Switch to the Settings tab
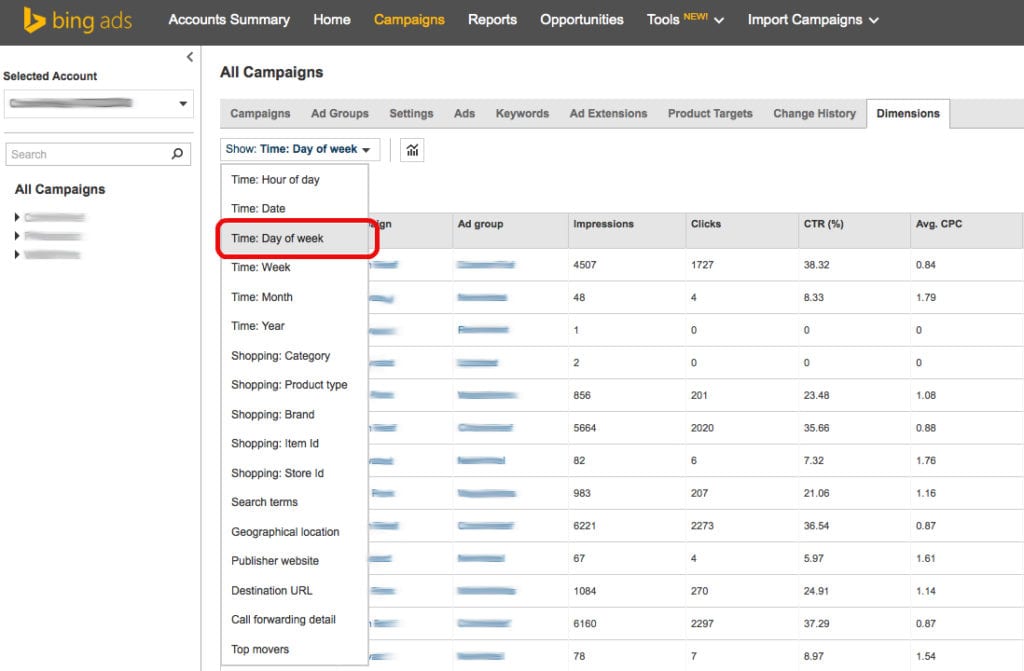This screenshot has width=1024, height=671. click(x=411, y=113)
